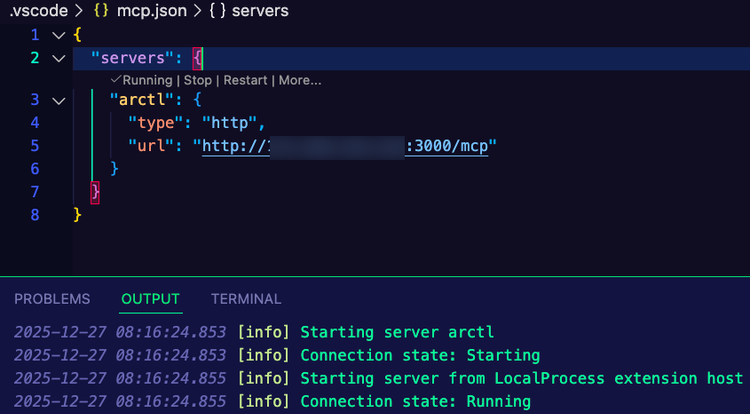Click the "Starting server arctl" log line
Image resolution: width=750 pixels, height=414 pixels.
pyautogui.click(x=254, y=332)
